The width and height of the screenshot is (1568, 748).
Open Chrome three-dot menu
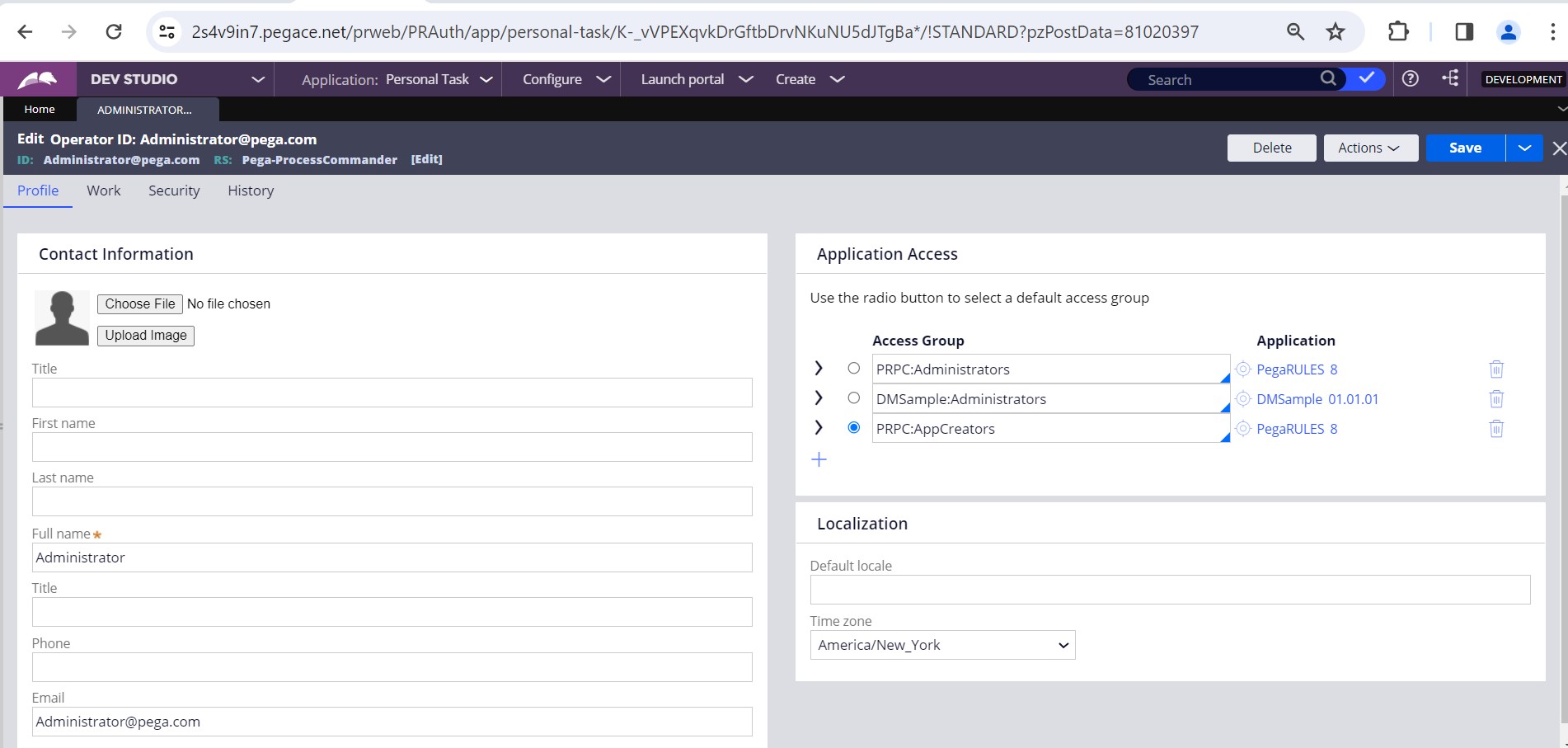pyautogui.click(x=1552, y=32)
